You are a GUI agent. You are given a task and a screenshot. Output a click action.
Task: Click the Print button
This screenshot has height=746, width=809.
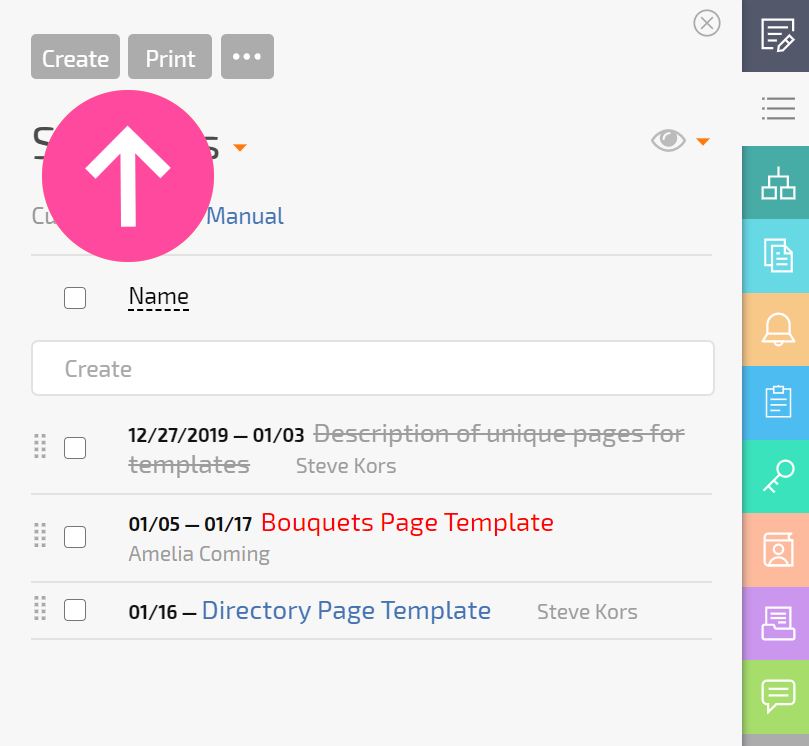point(170,57)
